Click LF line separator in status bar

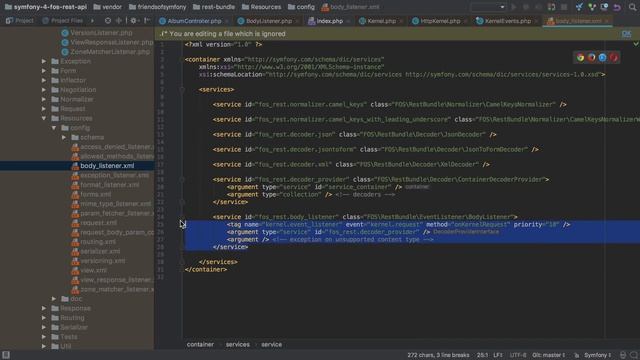[498, 355]
